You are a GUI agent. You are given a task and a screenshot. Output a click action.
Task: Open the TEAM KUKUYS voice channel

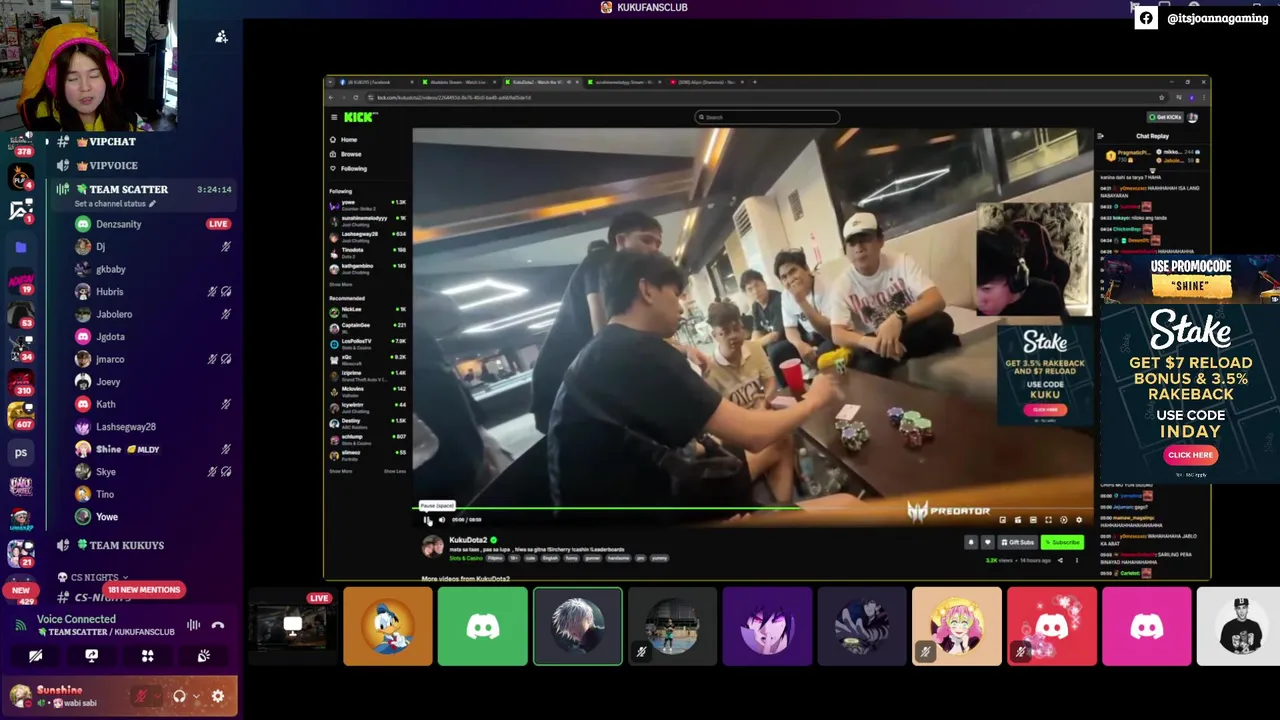coord(126,545)
